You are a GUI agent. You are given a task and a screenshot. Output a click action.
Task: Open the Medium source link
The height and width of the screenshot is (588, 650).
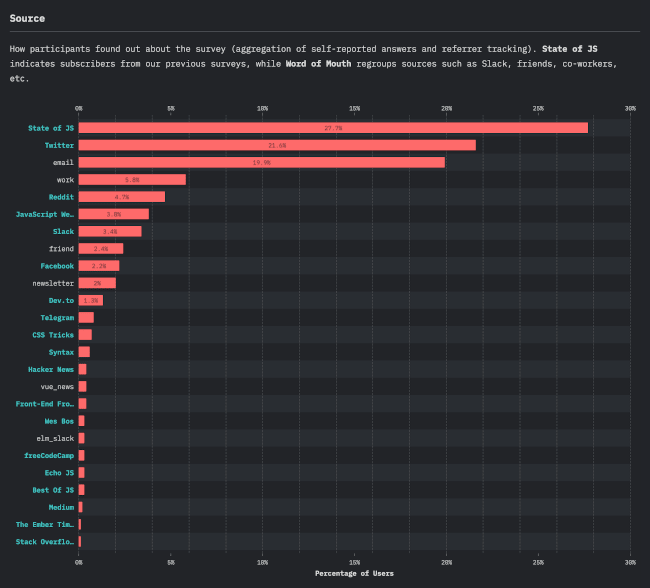pyautogui.click(x=61, y=507)
